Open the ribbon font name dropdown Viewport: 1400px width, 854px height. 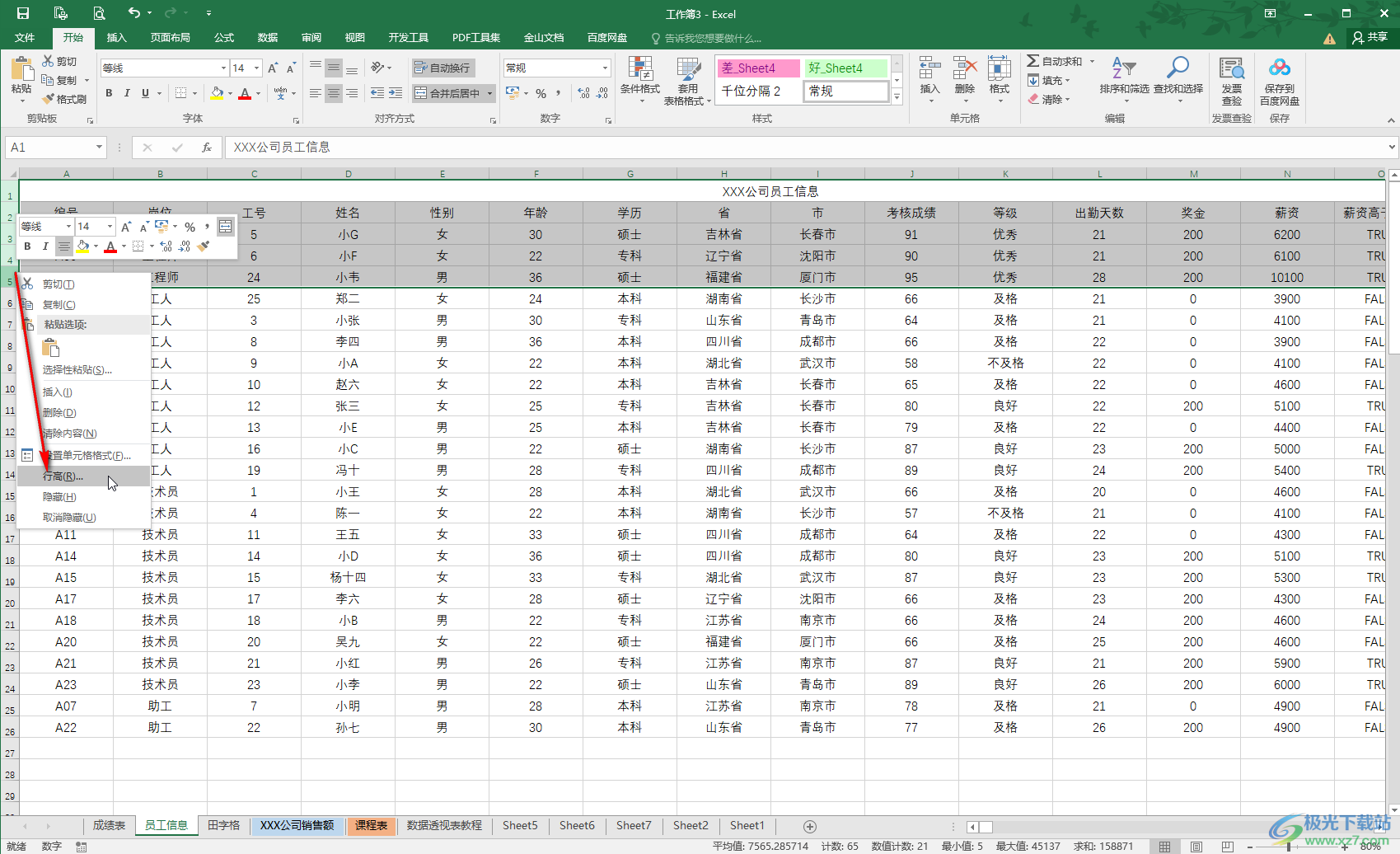coord(223,68)
